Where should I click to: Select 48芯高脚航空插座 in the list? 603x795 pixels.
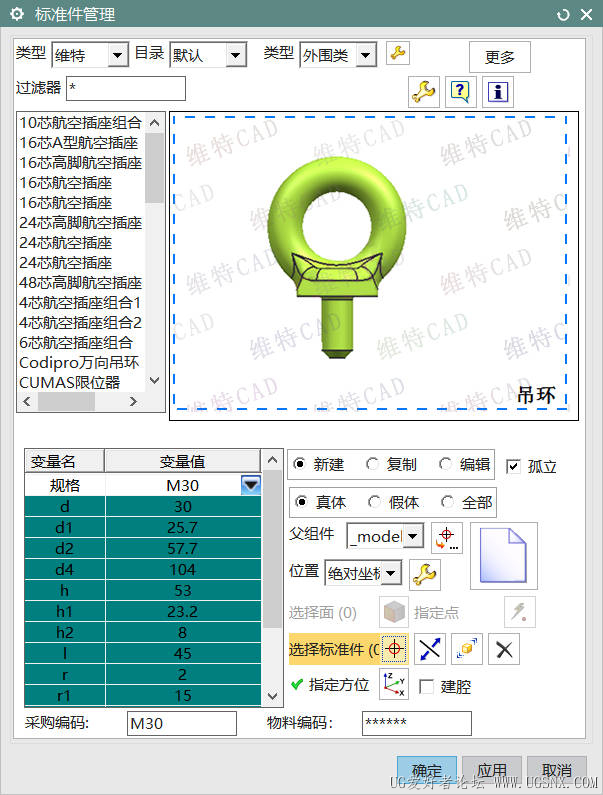pos(81,282)
